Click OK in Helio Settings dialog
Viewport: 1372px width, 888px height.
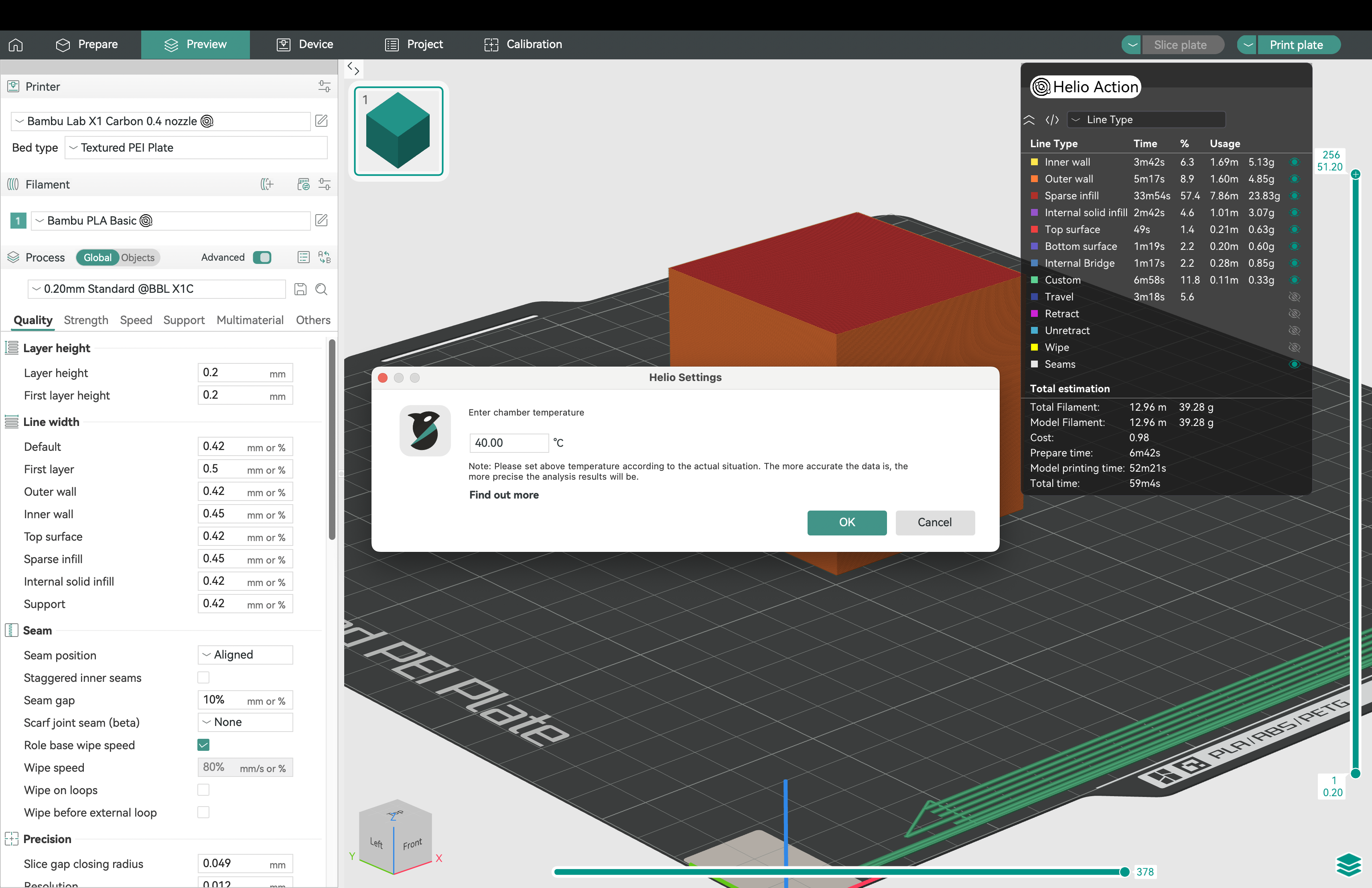click(x=847, y=522)
